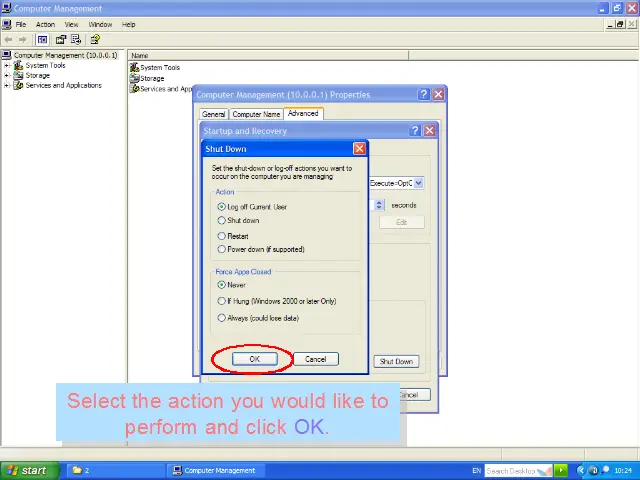640x480 pixels.
Task: Select System Tools icon in the right pane
Action: 135,67
